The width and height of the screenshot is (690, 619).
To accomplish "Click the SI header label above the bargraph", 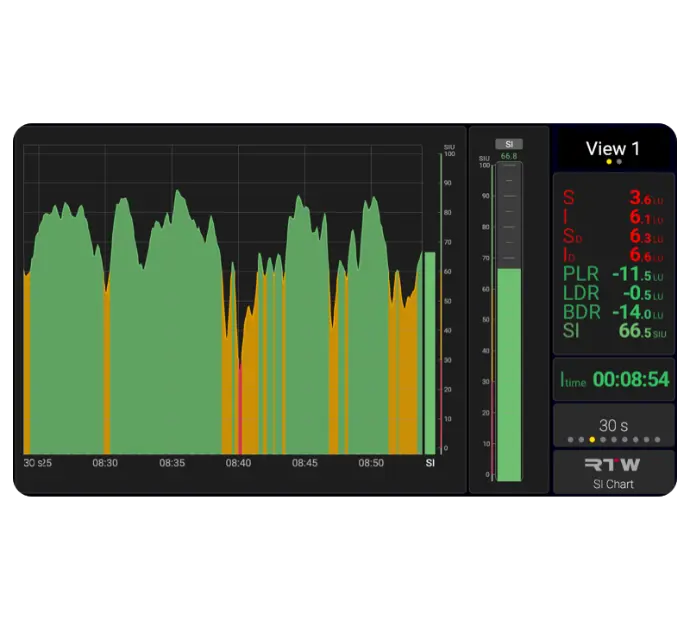I will point(509,144).
